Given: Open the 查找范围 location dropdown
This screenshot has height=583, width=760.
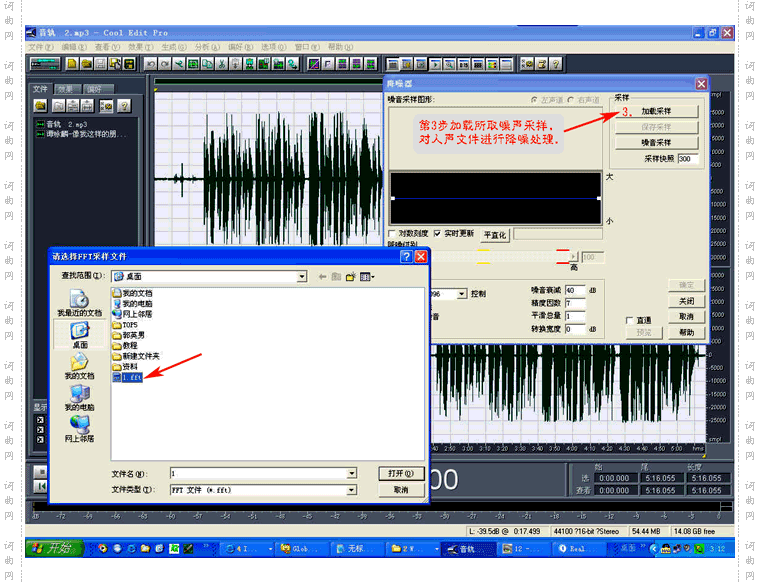Looking at the screenshot, I should point(302,277).
